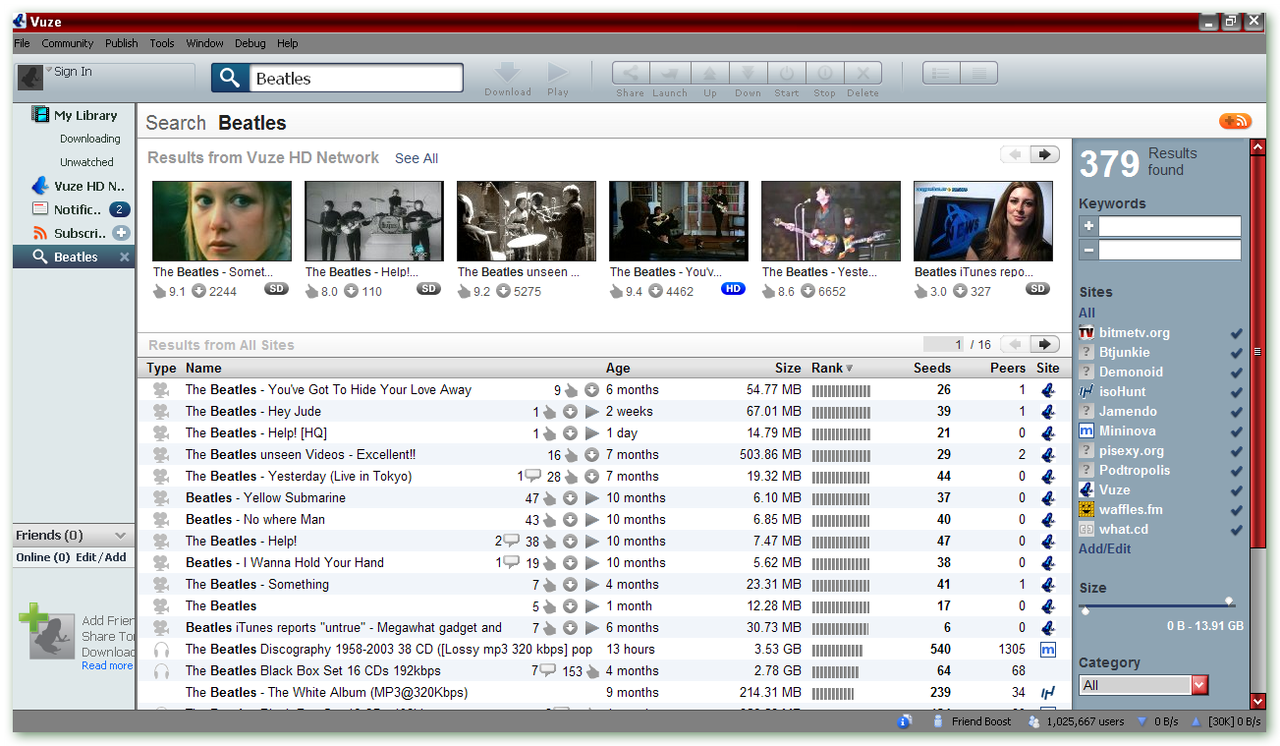Click the magnifier search icon
Viewport: 1280px width, 746px height.
click(x=229, y=78)
